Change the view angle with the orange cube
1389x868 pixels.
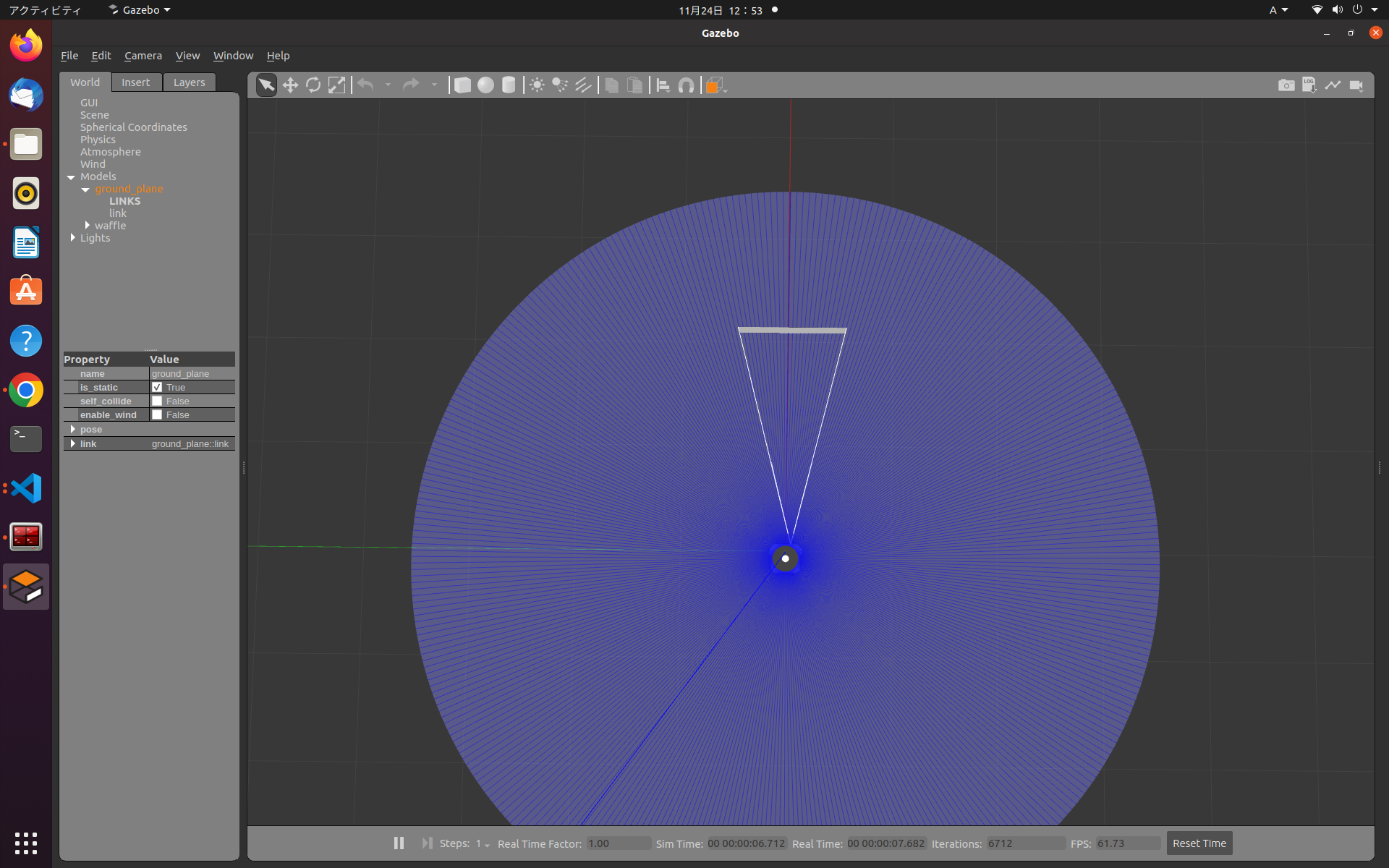[714, 85]
